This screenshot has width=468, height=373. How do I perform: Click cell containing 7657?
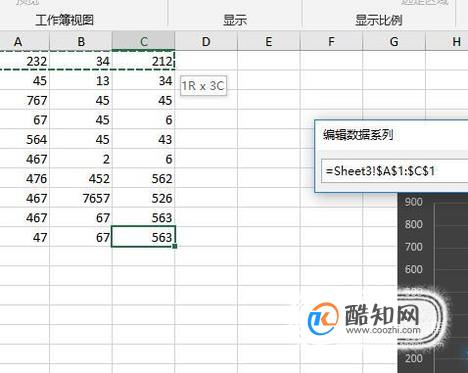click(x=81, y=198)
